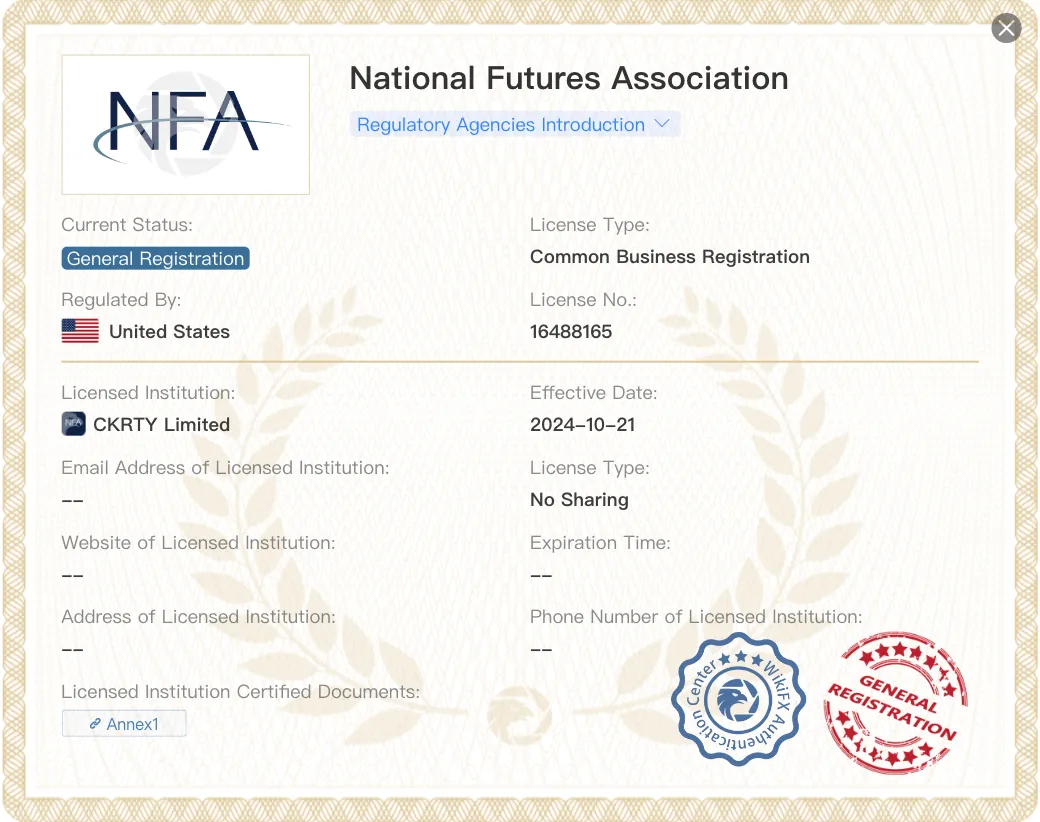The image size is (1040, 822).
Task: Click the chevron next to Regulatory Agencies Introduction
Action: [x=662, y=123]
